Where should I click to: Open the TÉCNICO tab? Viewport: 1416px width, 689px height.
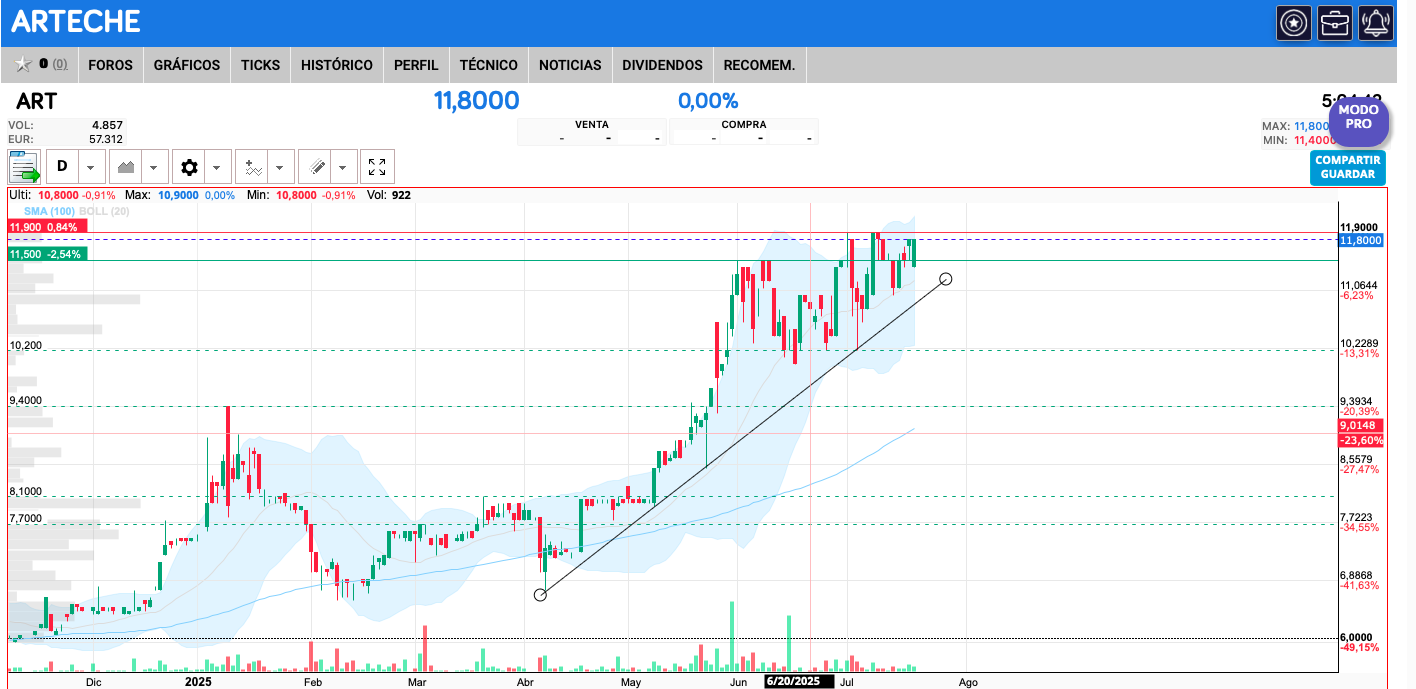pos(489,65)
